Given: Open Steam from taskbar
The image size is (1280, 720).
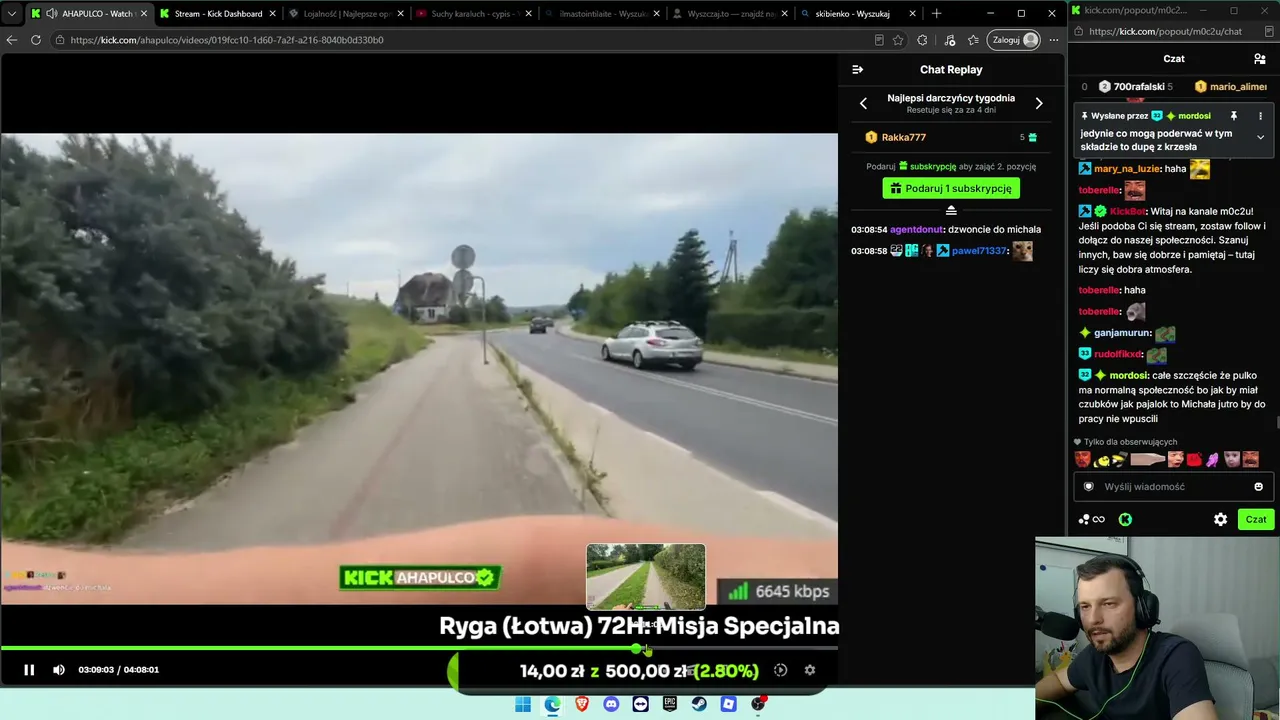Looking at the screenshot, I should (x=700, y=704).
